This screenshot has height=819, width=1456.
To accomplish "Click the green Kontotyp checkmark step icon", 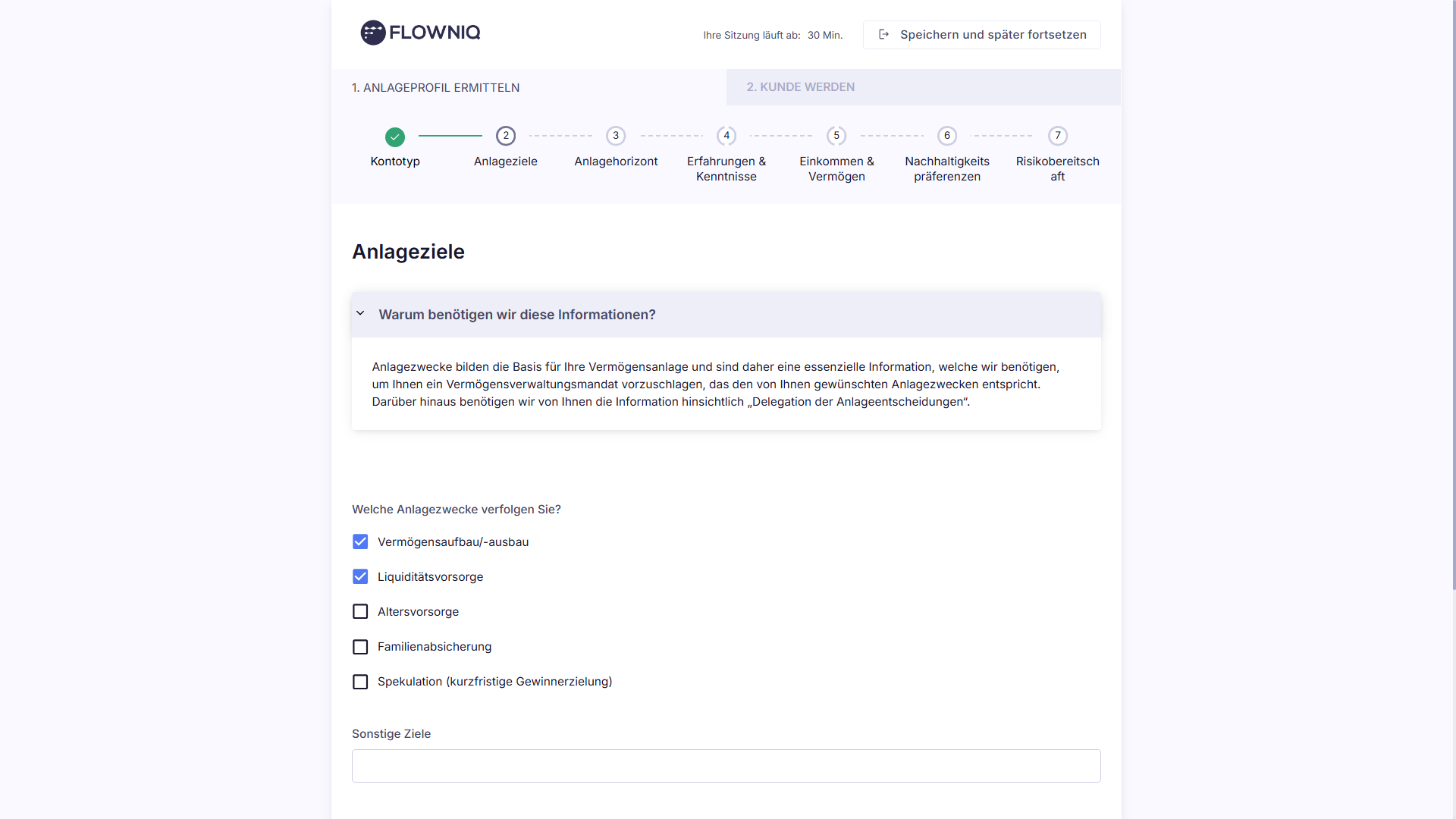I will point(395,137).
